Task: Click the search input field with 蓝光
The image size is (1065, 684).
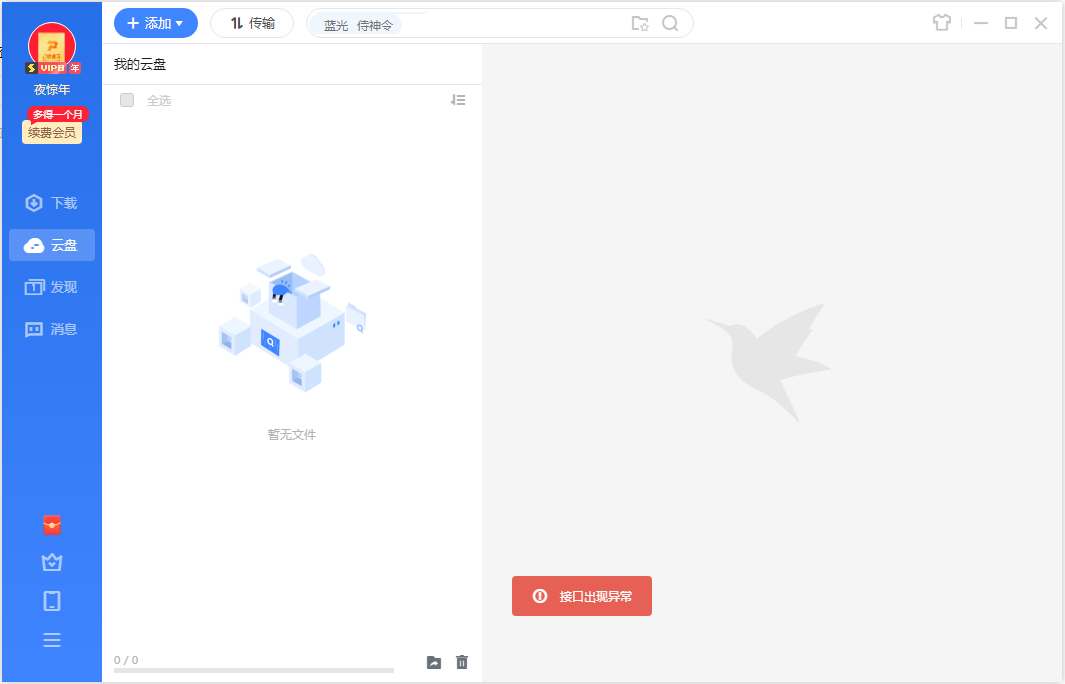Action: point(500,24)
